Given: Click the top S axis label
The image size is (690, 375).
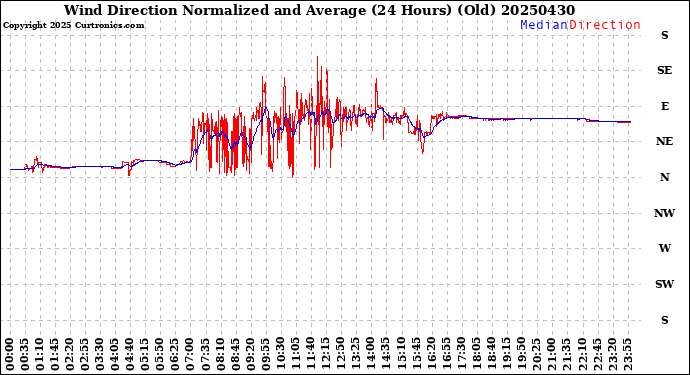Looking at the screenshot, I should coord(664,35).
